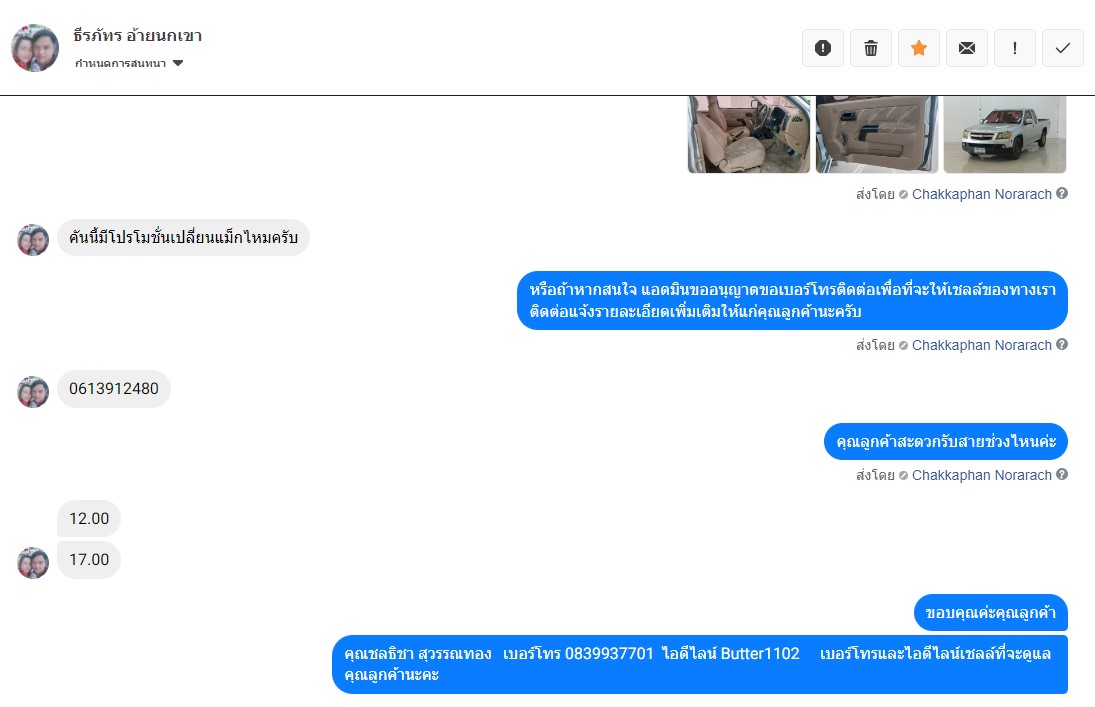Open the assign conversation dropdown arrow
Image resolution: width=1095 pixels, height=707 pixels.
point(178,63)
